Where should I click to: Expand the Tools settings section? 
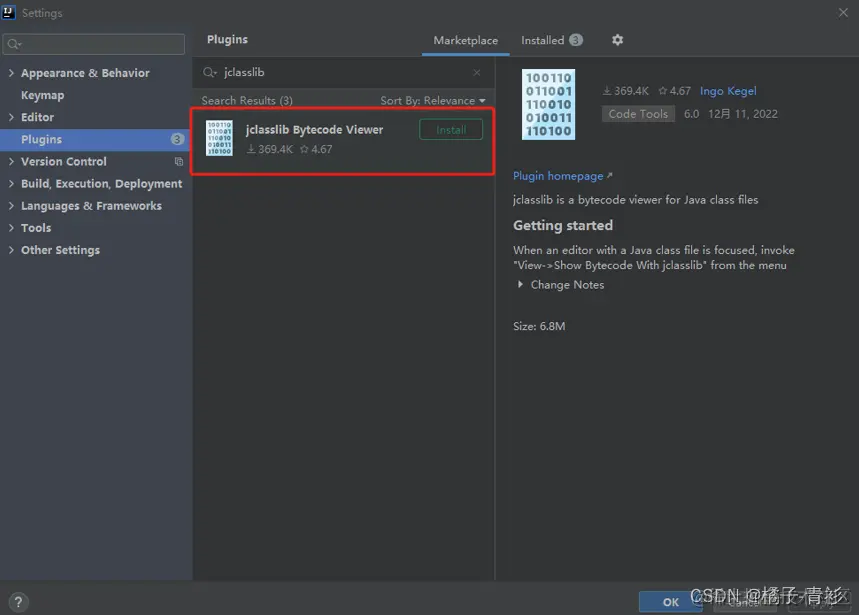[11, 228]
